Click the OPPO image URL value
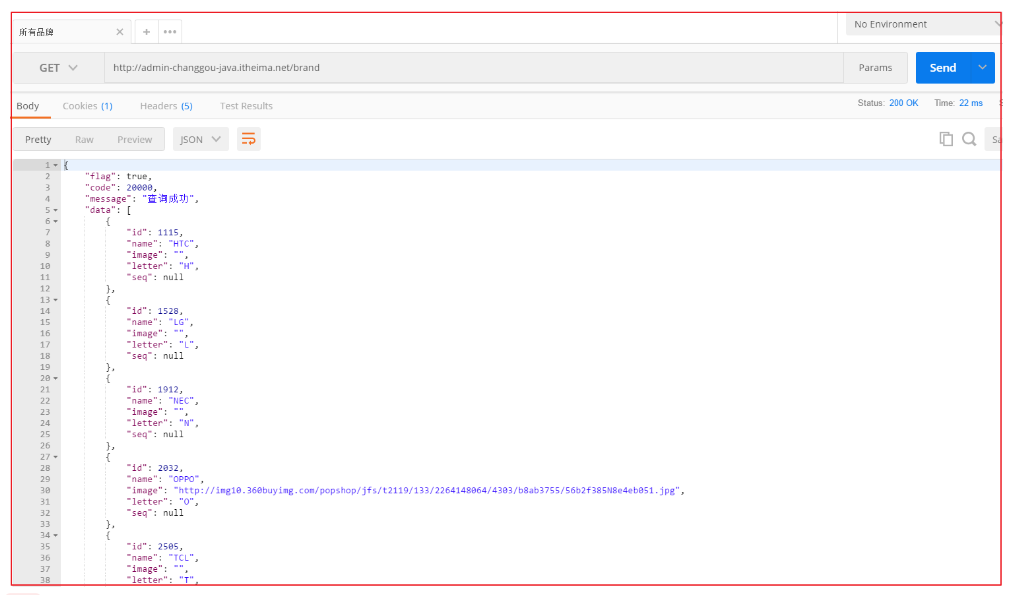Viewport: 1015px width, 595px height. [429, 491]
